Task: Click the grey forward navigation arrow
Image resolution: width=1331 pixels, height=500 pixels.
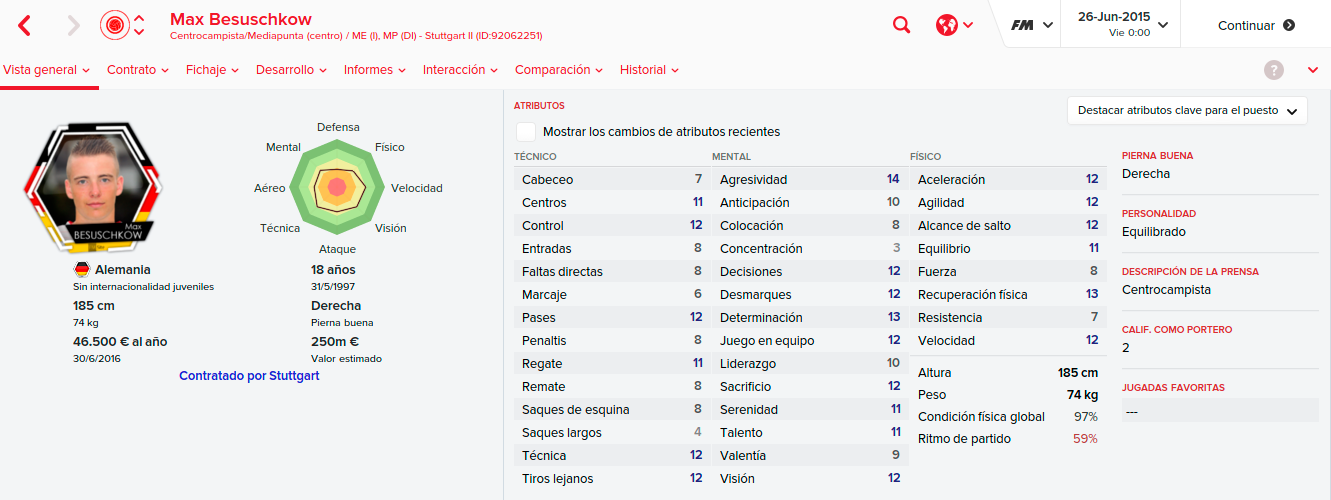Action: pyautogui.click(x=73, y=25)
